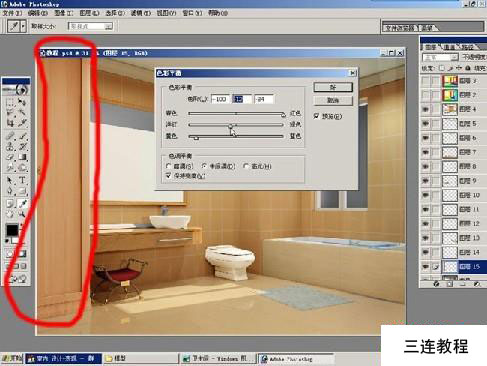Select the Path Selection arrow tool
Screen dimensions: 487x366
click(10, 180)
